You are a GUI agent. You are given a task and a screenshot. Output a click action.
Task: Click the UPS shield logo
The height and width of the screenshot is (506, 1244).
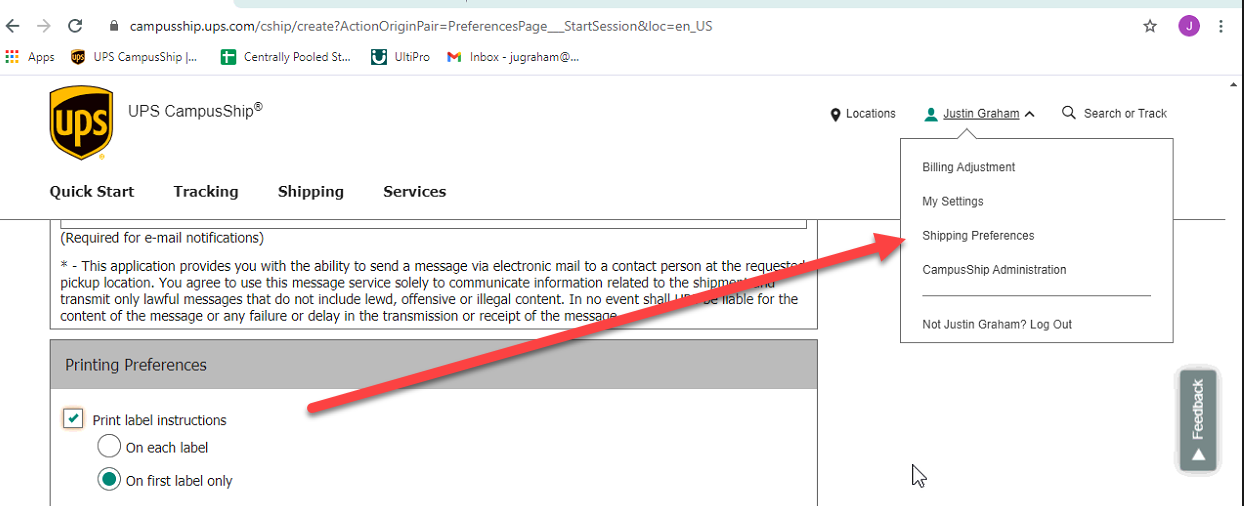[81, 123]
